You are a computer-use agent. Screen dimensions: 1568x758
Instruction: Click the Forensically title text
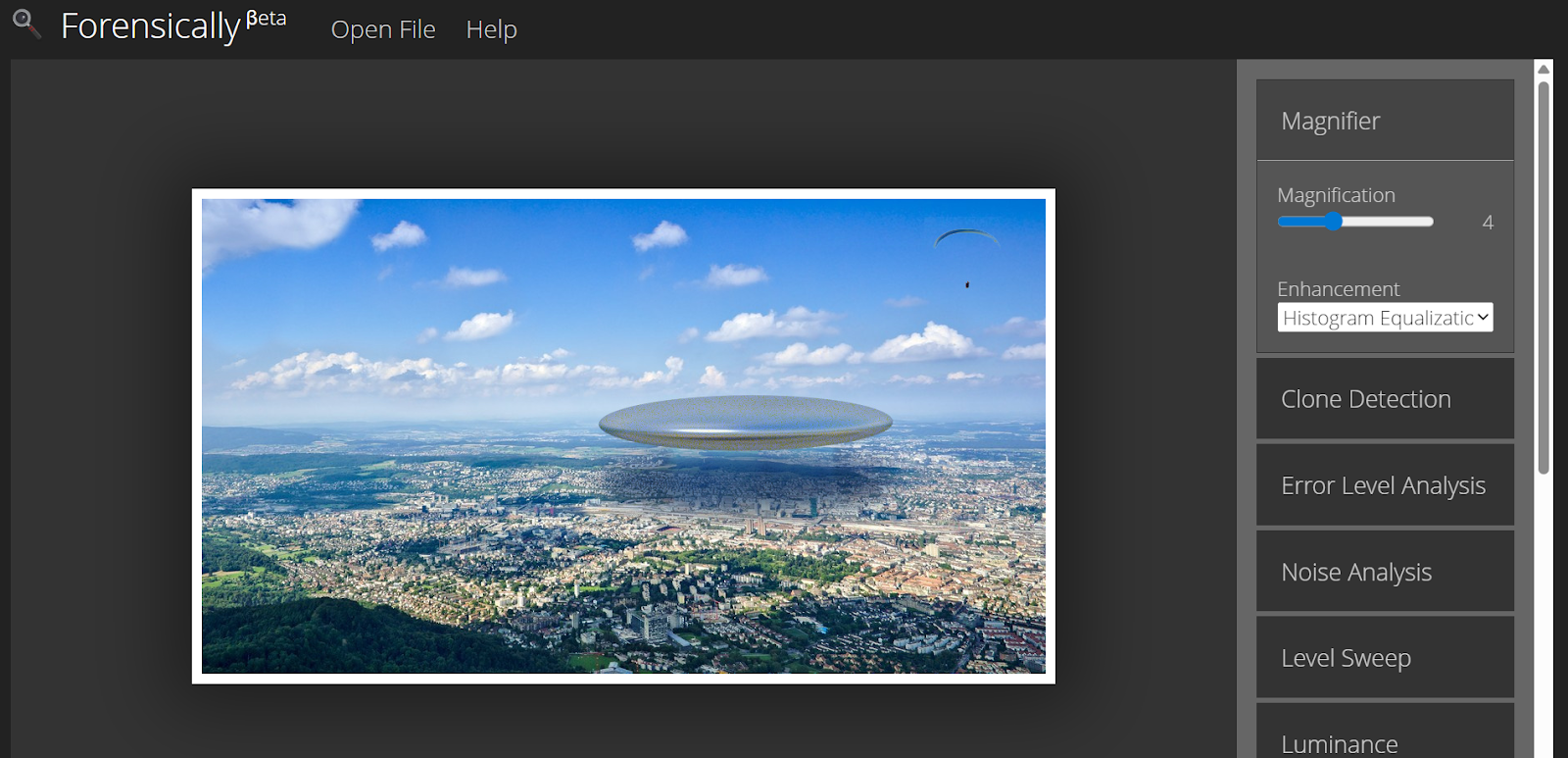click(150, 27)
